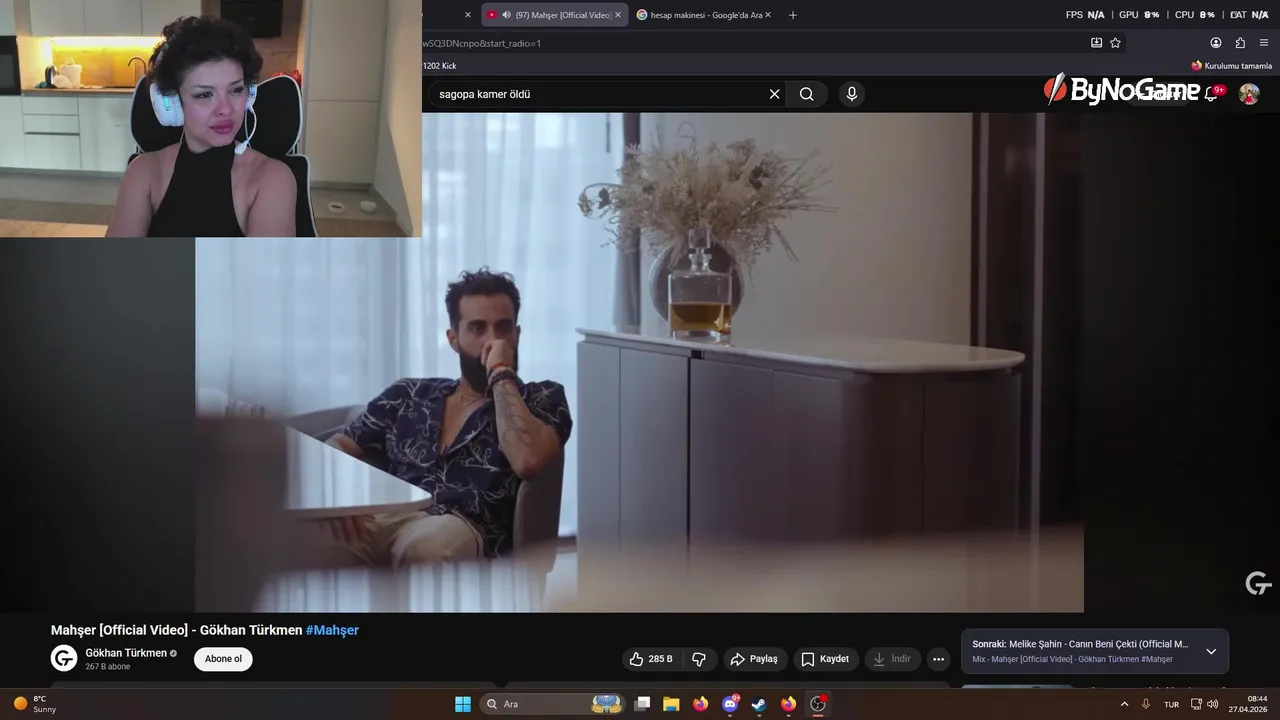The height and width of the screenshot is (720, 1280).
Task: Open Firefox extensions puzzle icon
Action: pyautogui.click(x=1240, y=43)
